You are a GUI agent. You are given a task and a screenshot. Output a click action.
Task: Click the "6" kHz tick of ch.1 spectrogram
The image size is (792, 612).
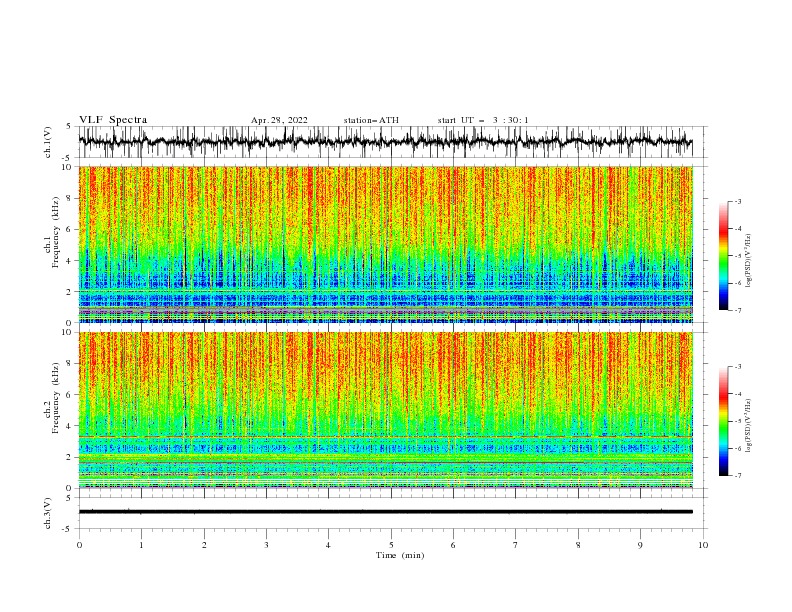click(70, 229)
